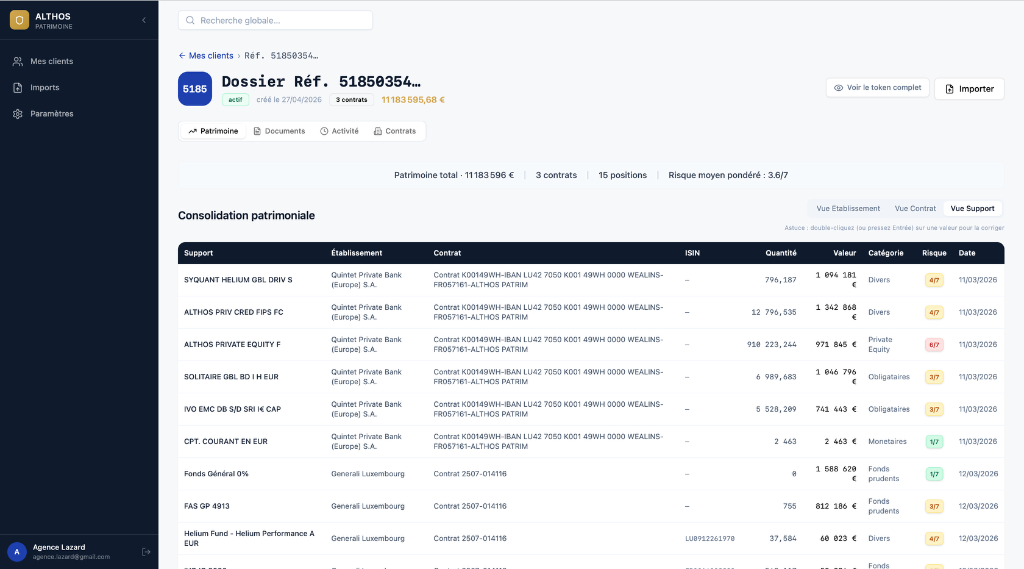This screenshot has width=1024, height=569.
Task: Select Vue Etablissement view
Action: 848,208
